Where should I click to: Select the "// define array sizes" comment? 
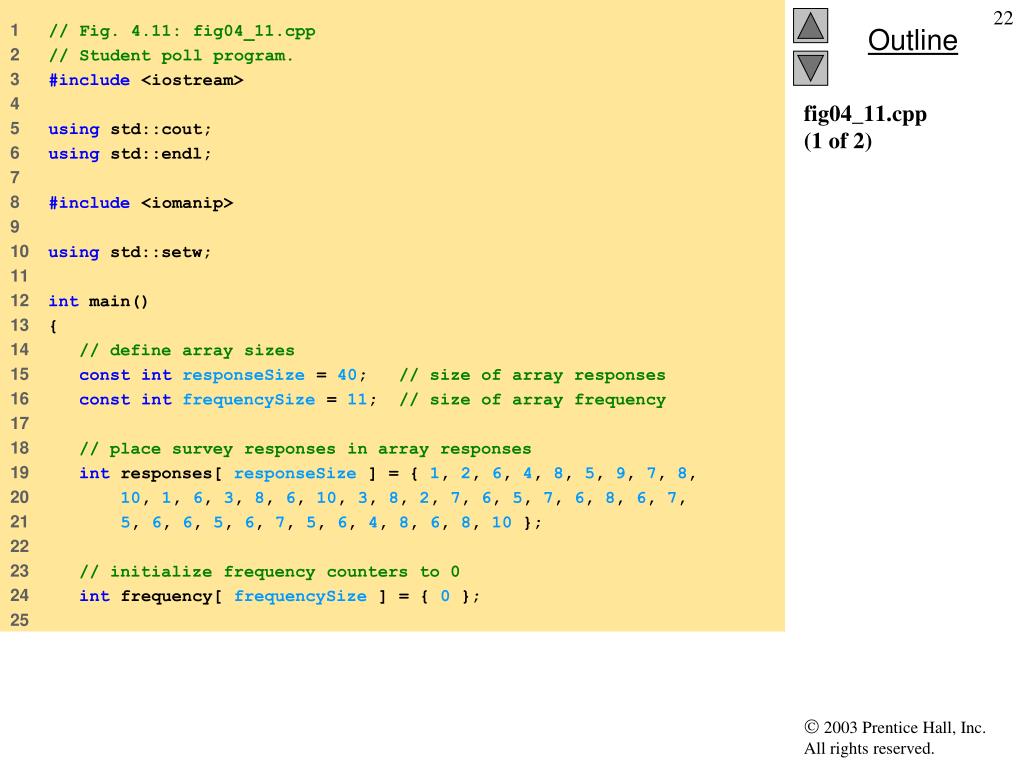(x=187, y=351)
